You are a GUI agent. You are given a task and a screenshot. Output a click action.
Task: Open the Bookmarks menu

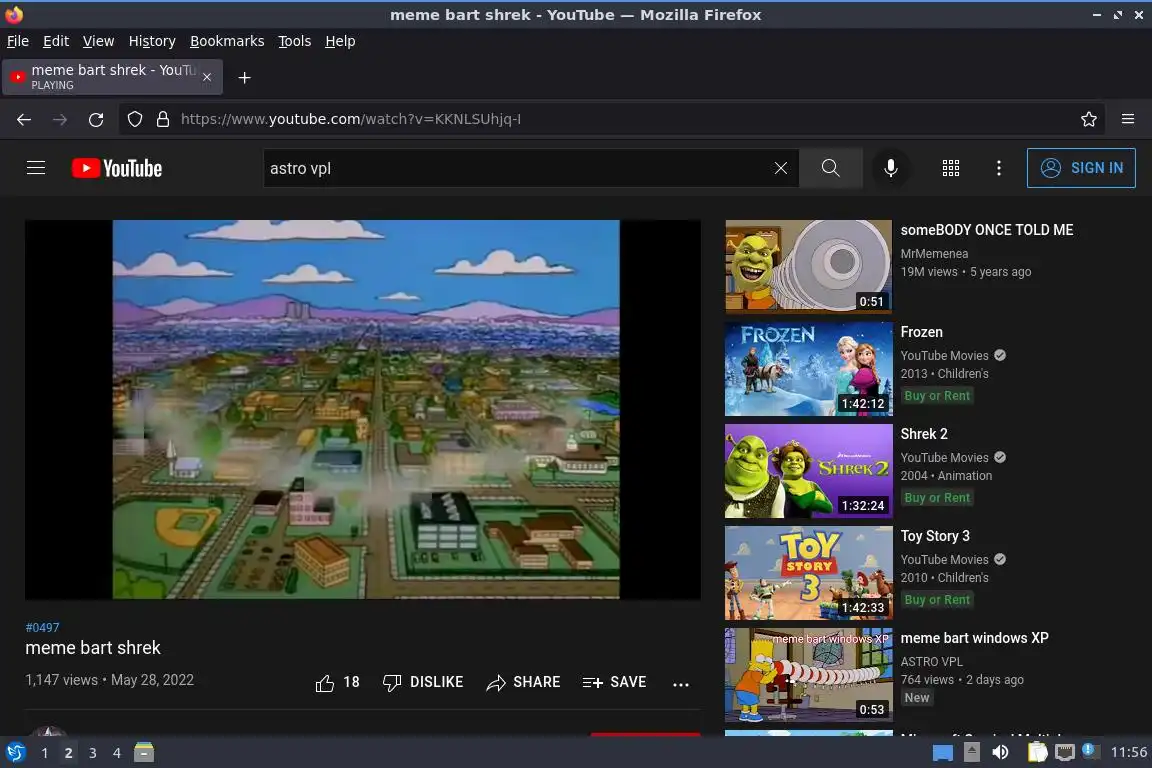pyautogui.click(x=227, y=41)
